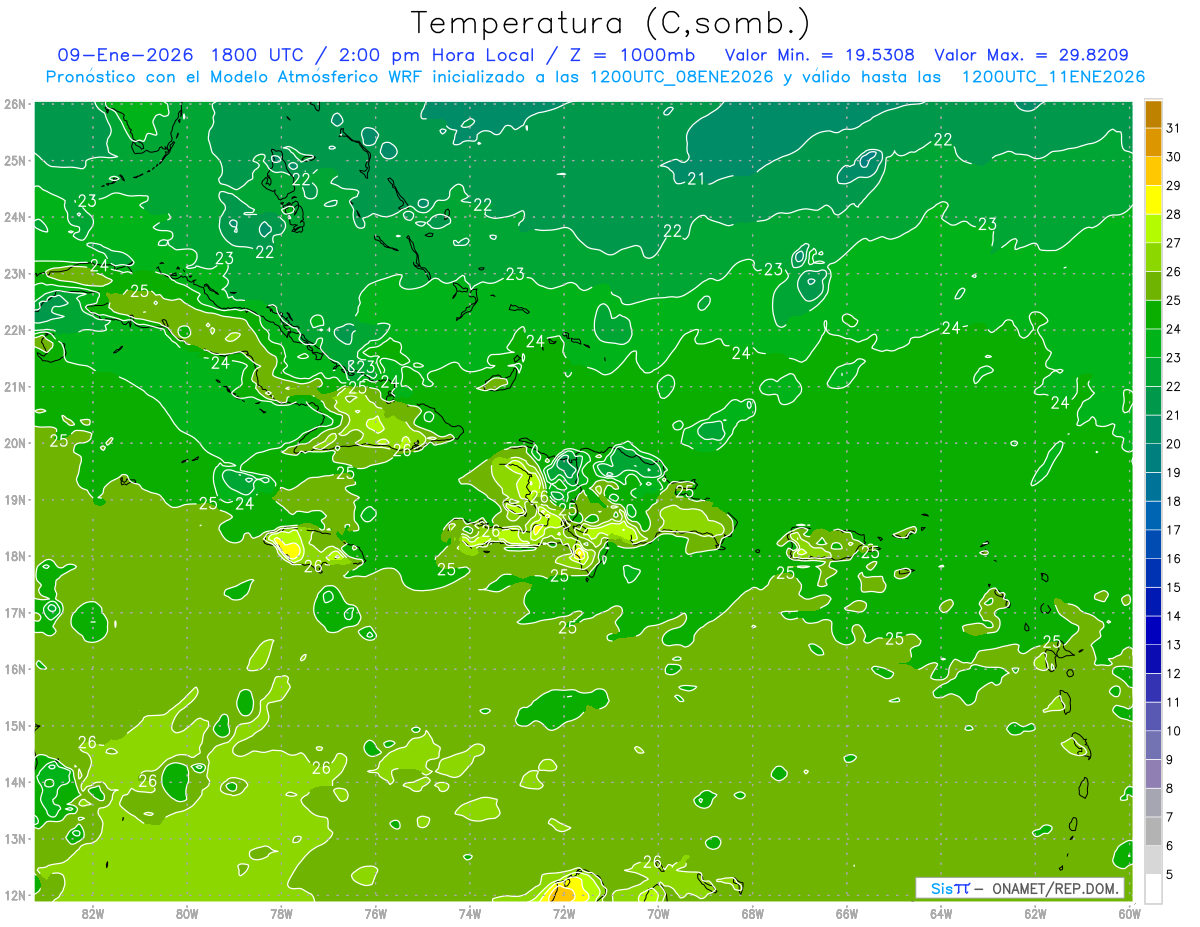Click the 80W longitude axis label
The width and height of the screenshot is (1200, 927).
[x=187, y=913]
